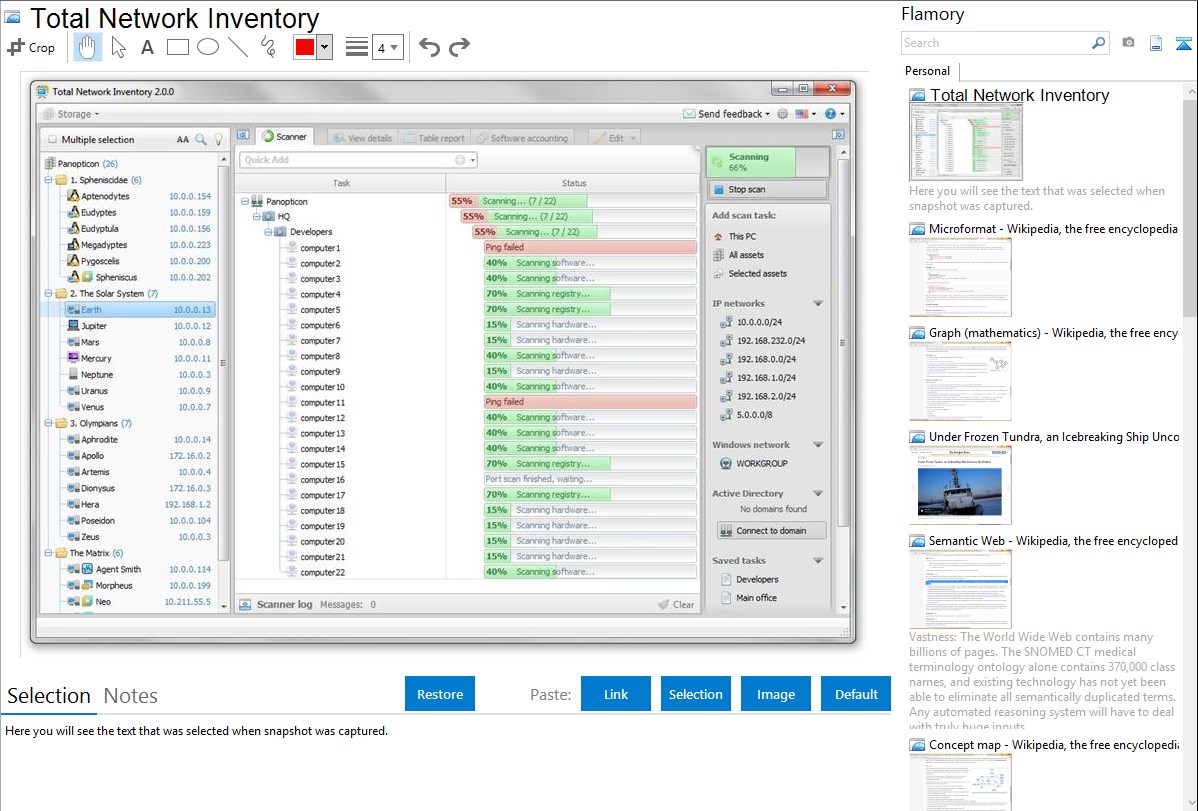Image resolution: width=1198 pixels, height=811 pixels.
Task: Click the light bulb icon in the tree header
Action: coord(219,140)
